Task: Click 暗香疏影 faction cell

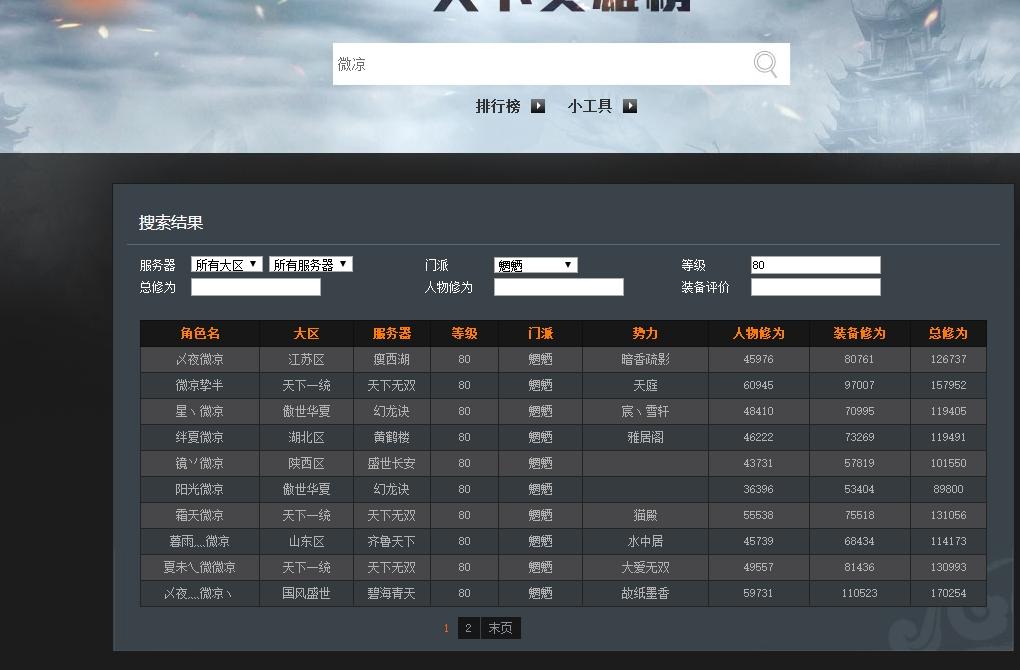Action: coord(645,359)
